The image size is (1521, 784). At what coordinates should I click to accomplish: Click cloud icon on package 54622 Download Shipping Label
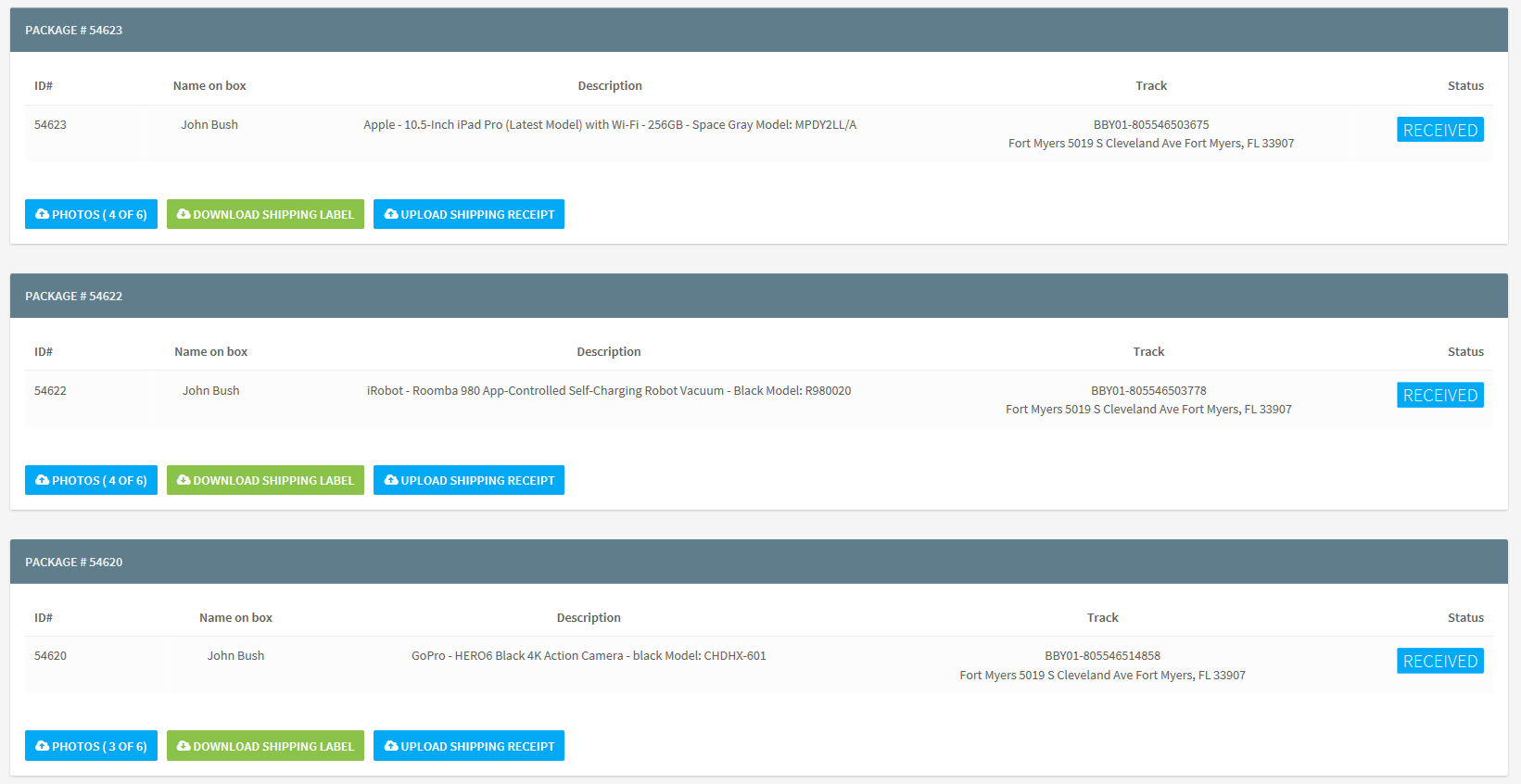click(184, 480)
